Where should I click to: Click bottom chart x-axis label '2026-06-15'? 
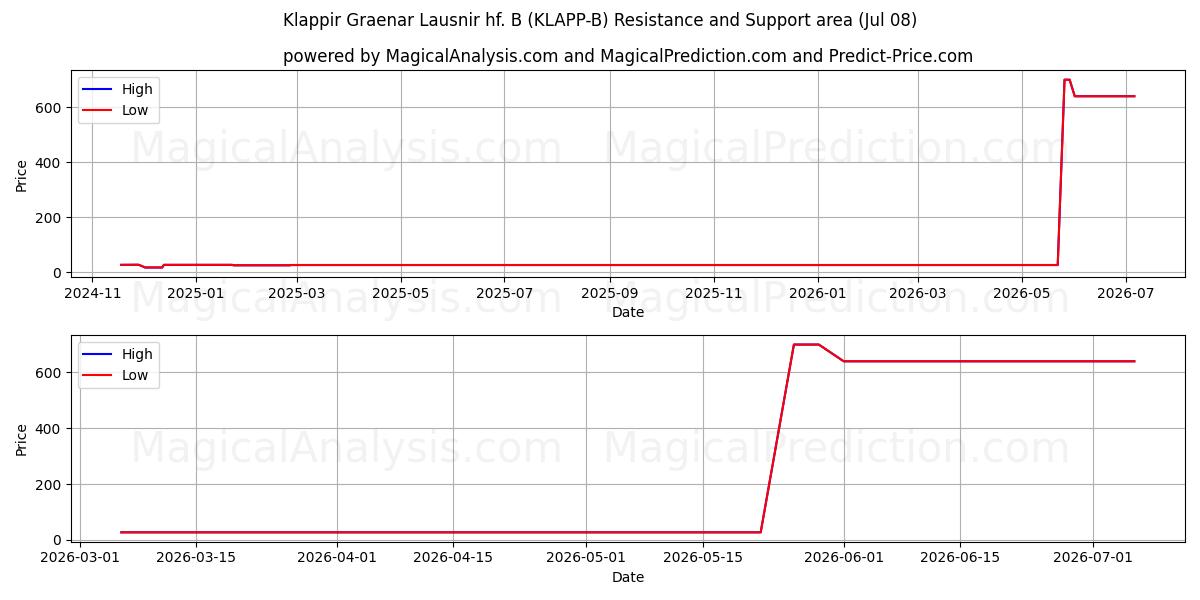(960, 558)
